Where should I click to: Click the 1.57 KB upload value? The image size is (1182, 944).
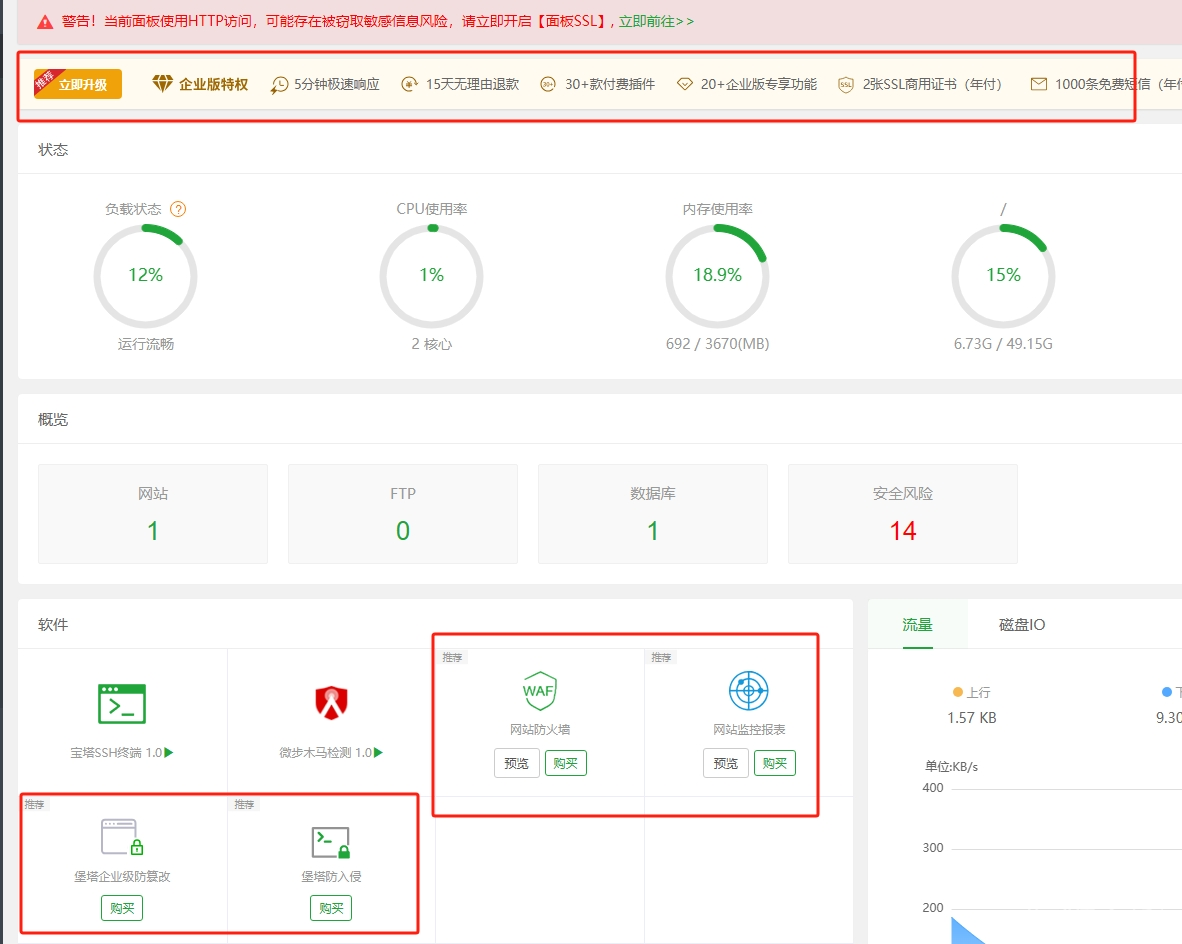[x=972, y=718]
